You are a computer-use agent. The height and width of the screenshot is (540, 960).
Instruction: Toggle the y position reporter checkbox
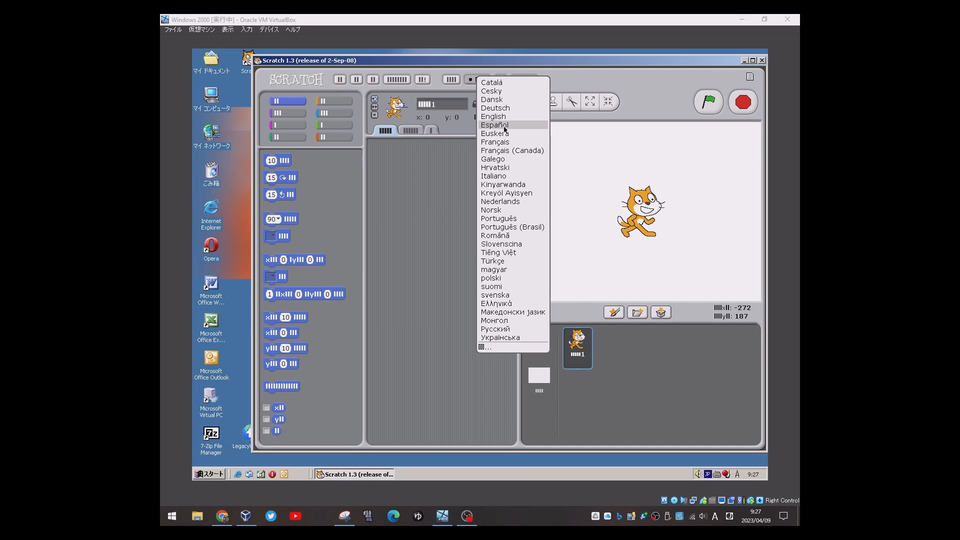(266, 419)
